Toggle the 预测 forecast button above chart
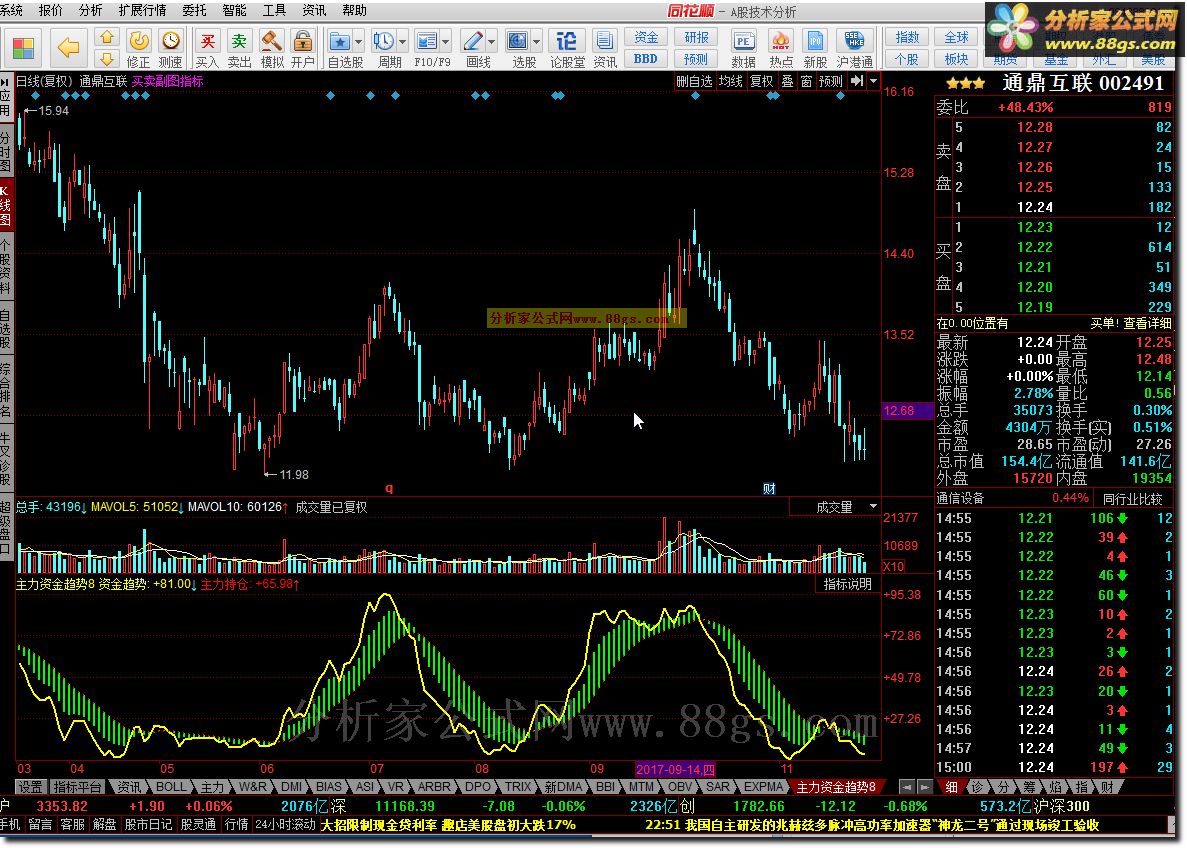1187x848 pixels. tap(830, 81)
